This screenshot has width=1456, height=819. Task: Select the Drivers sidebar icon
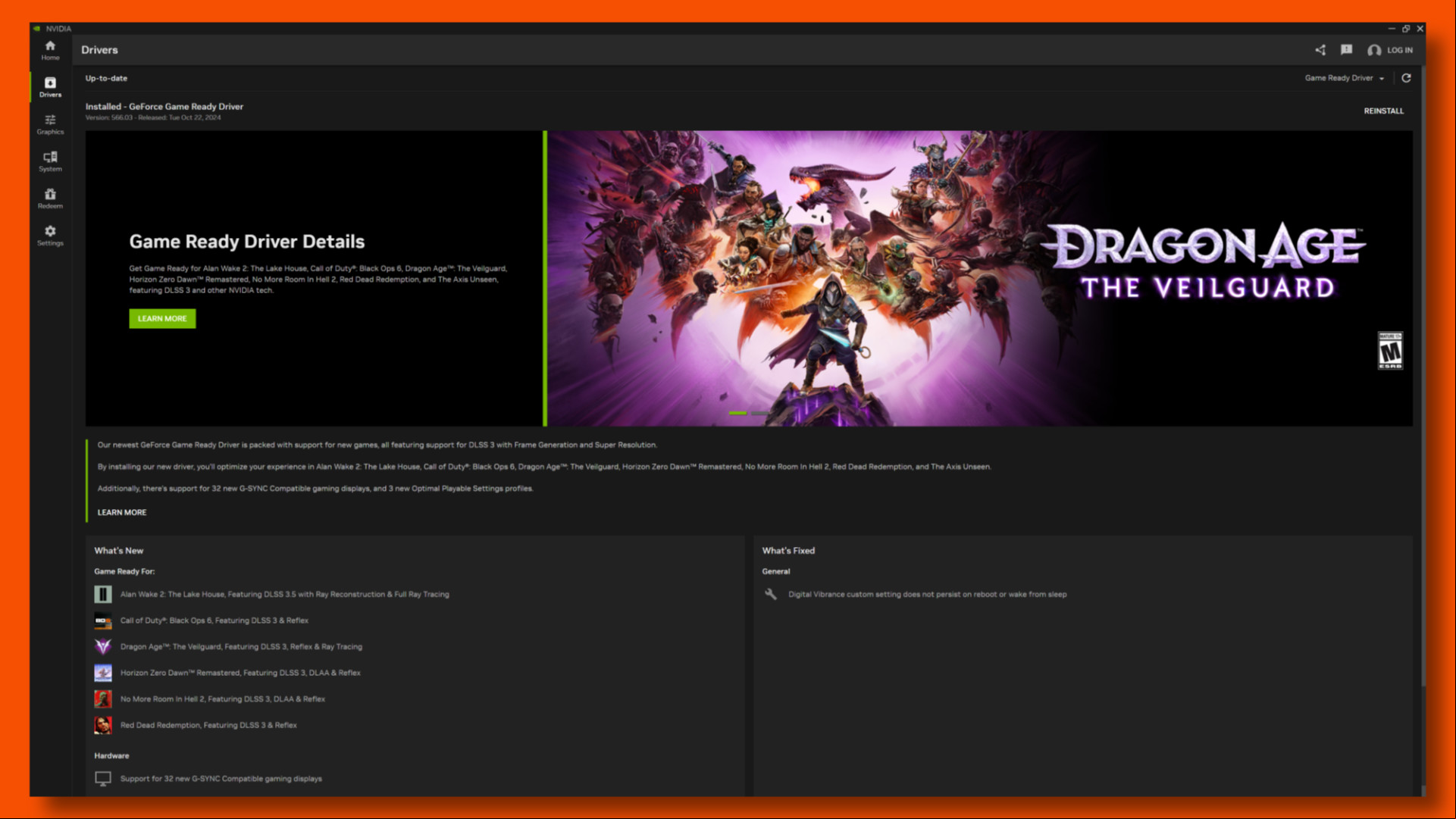[50, 87]
